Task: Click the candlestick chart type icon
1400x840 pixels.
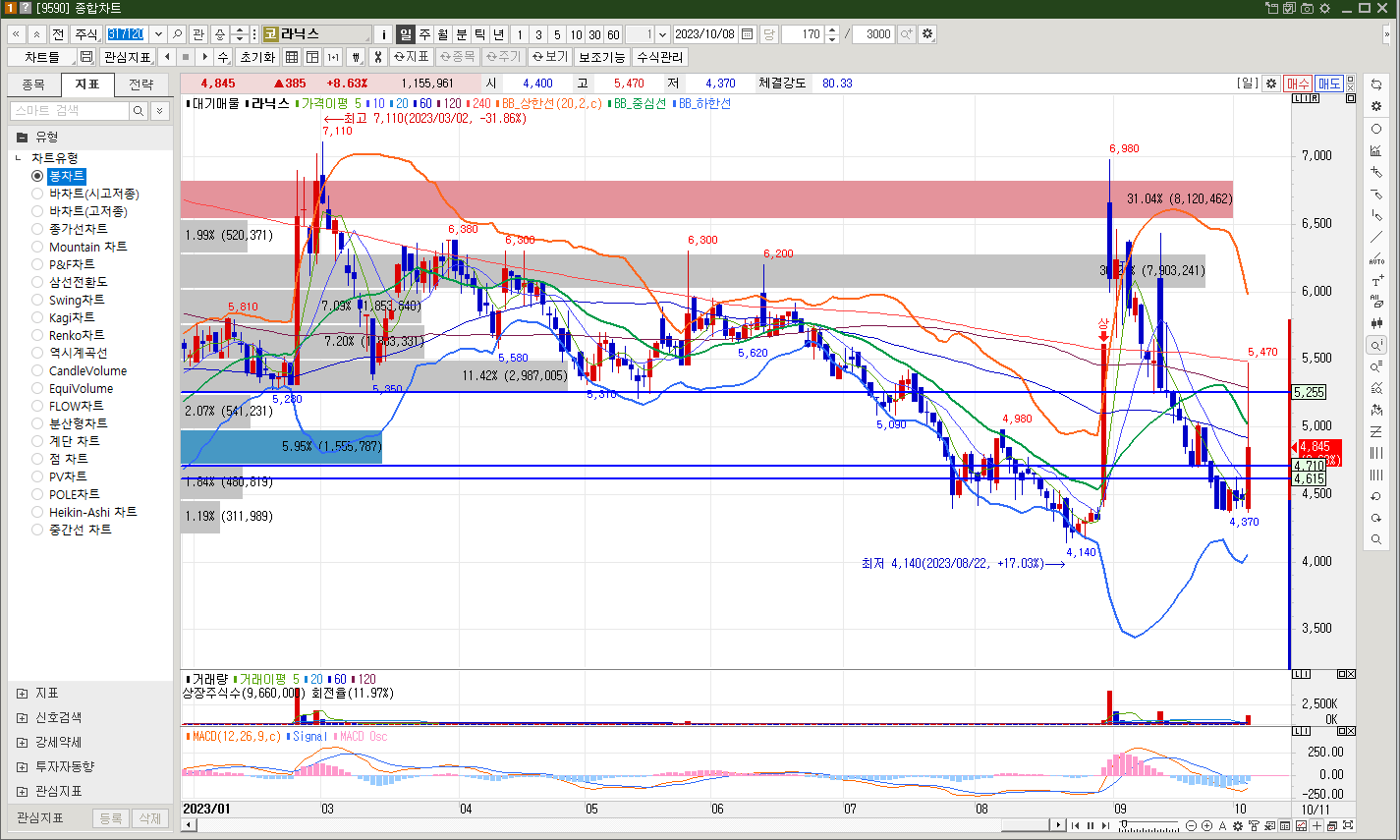Action: coord(1376,323)
